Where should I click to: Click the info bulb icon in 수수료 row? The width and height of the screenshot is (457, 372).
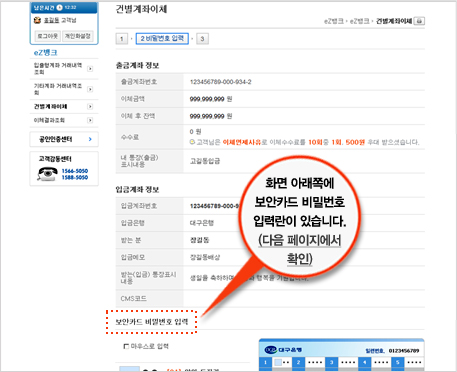click(x=192, y=142)
